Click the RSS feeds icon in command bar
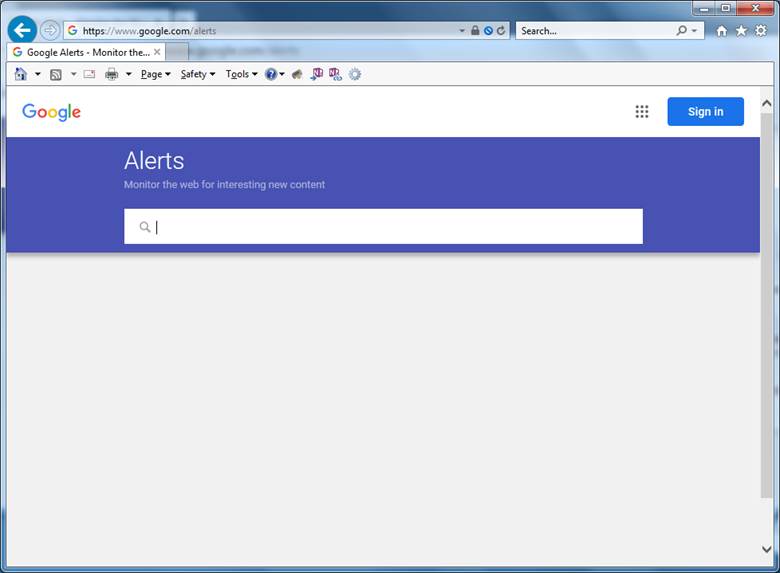This screenshot has width=780, height=573. (56, 75)
